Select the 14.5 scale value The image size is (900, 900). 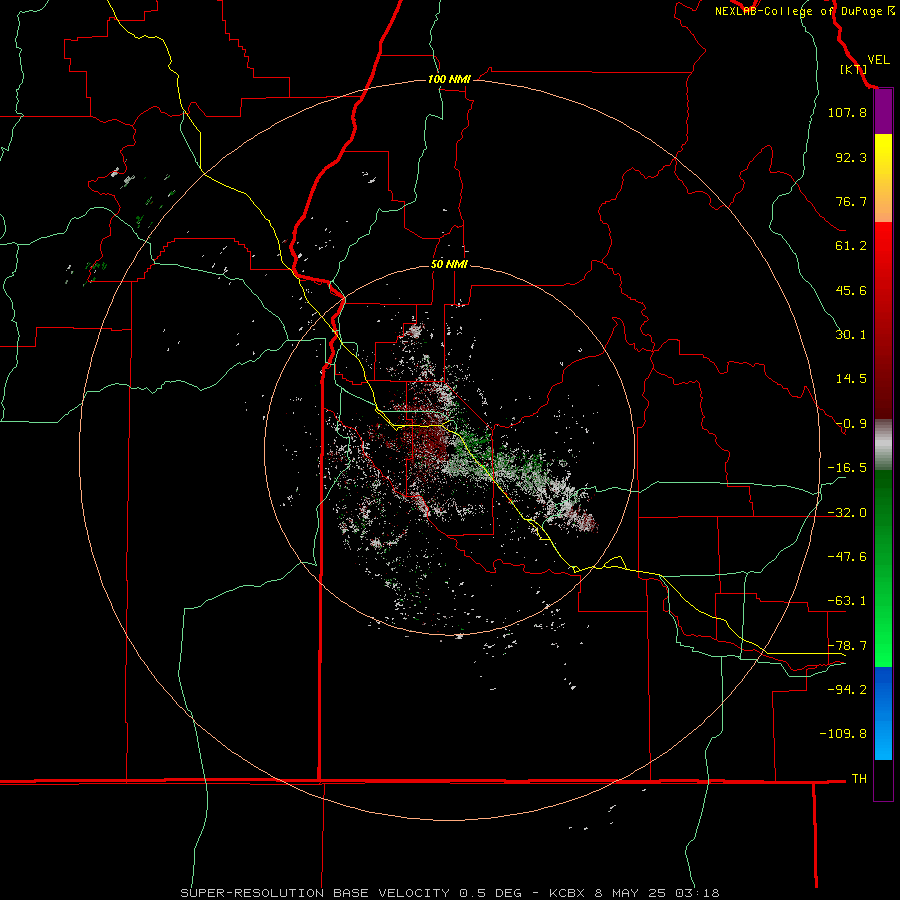(x=851, y=379)
